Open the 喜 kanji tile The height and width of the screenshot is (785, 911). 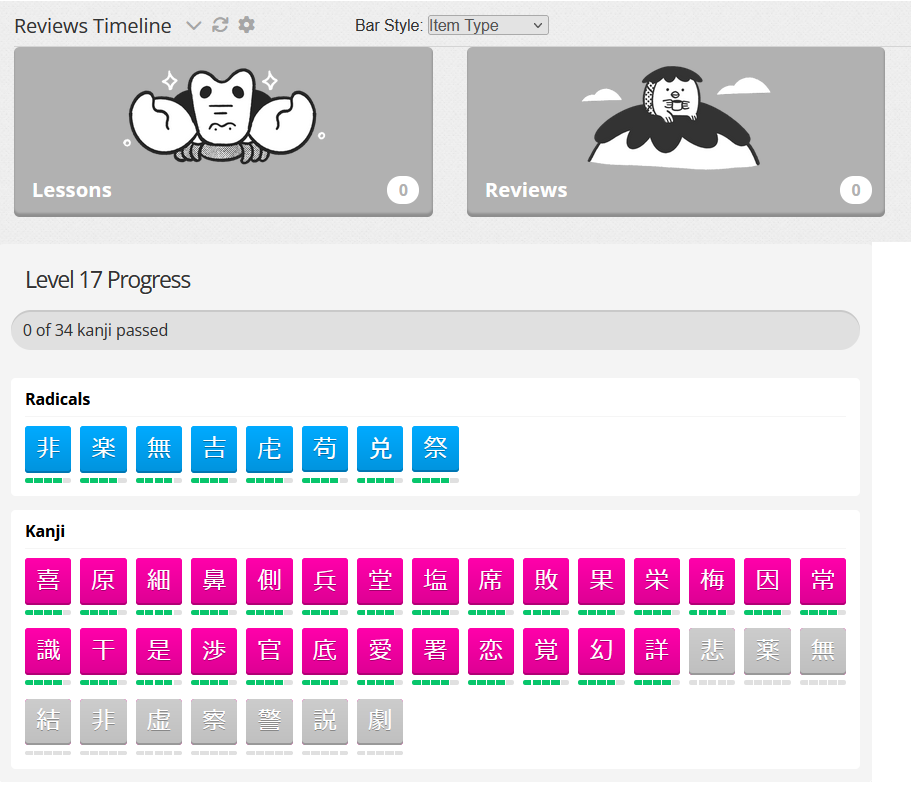(x=48, y=581)
